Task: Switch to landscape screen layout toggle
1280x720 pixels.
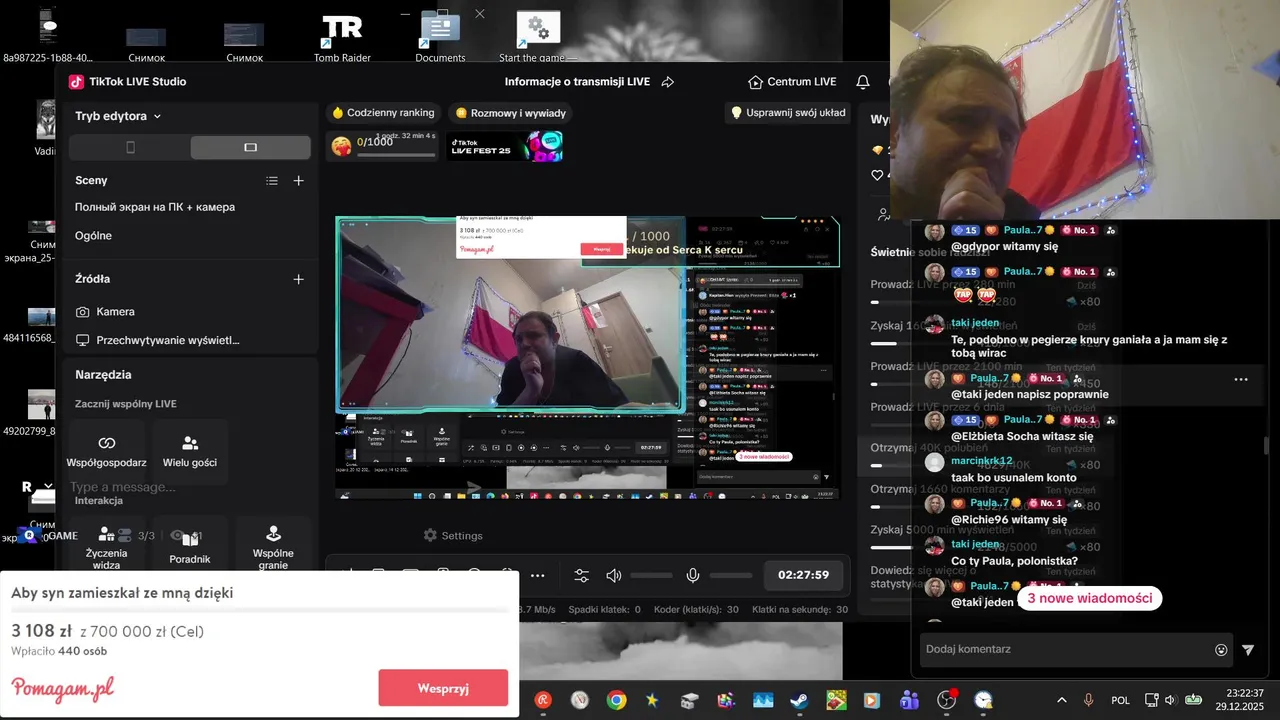Action: 250,147
